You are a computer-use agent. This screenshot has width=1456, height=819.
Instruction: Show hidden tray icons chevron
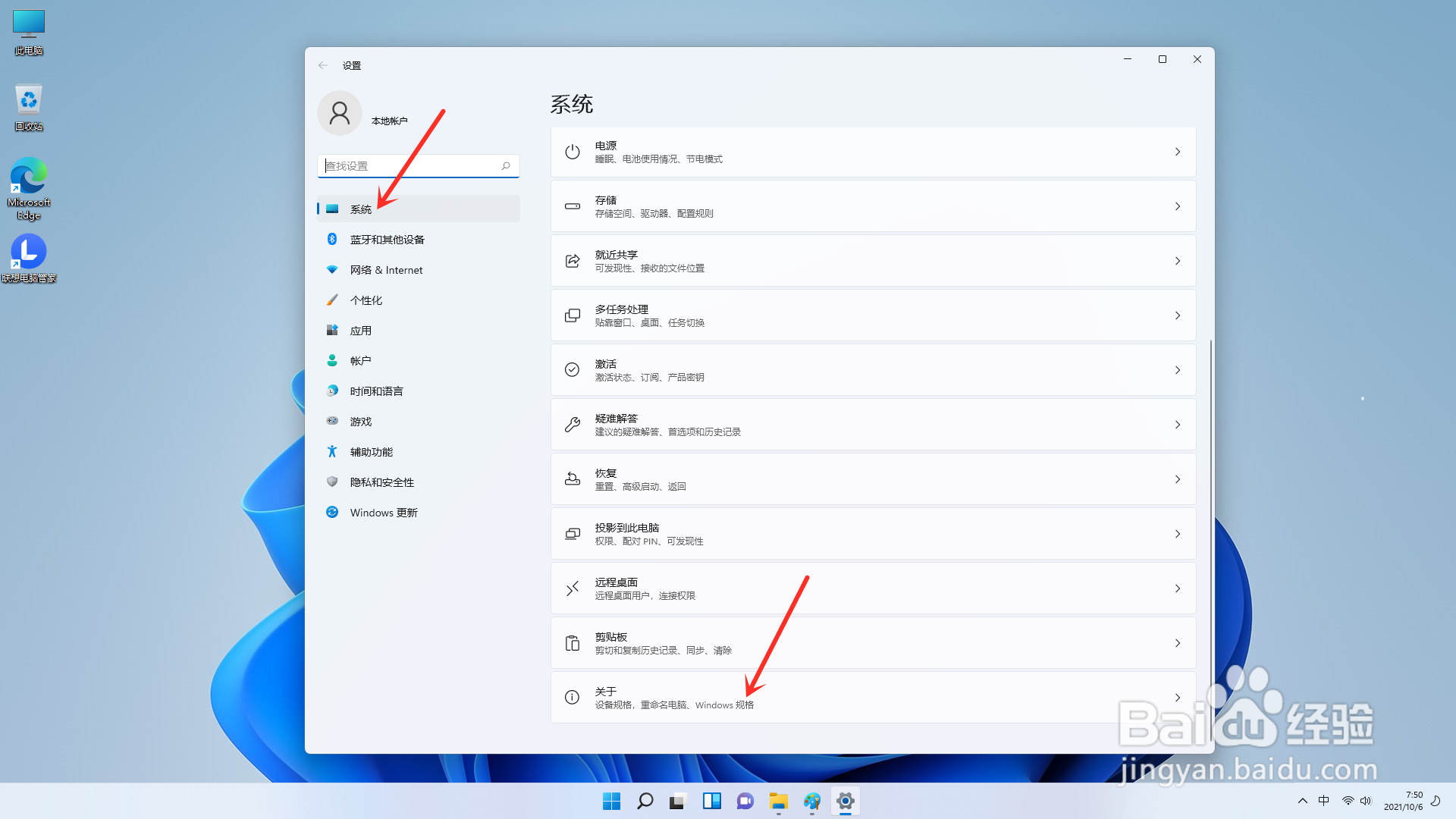click(x=1303, y=801)
